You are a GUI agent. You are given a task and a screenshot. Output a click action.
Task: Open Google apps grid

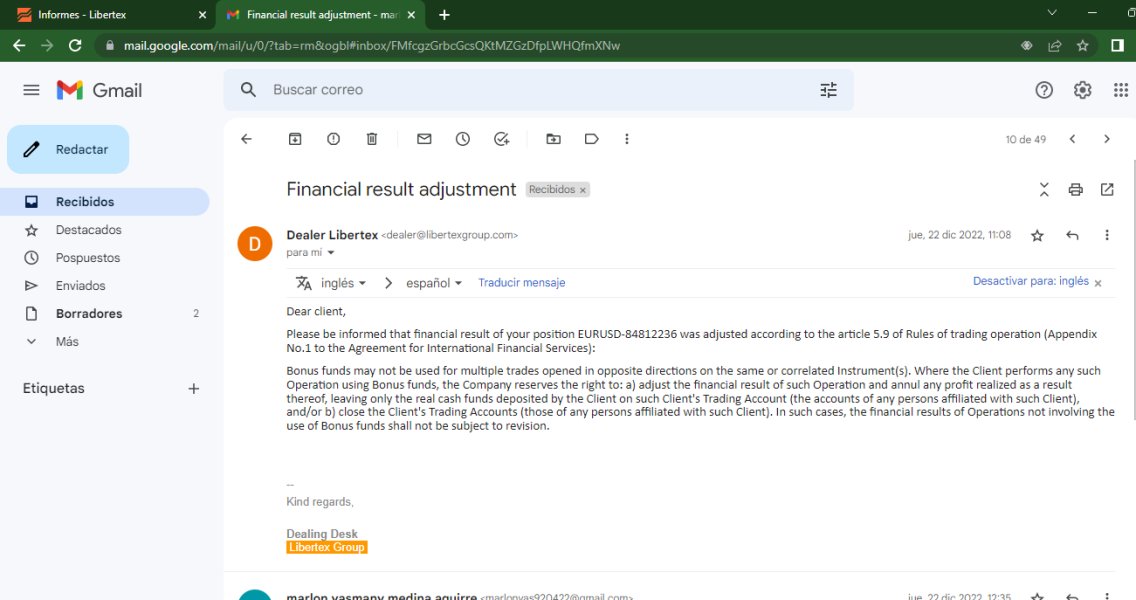coord(1121,90)
